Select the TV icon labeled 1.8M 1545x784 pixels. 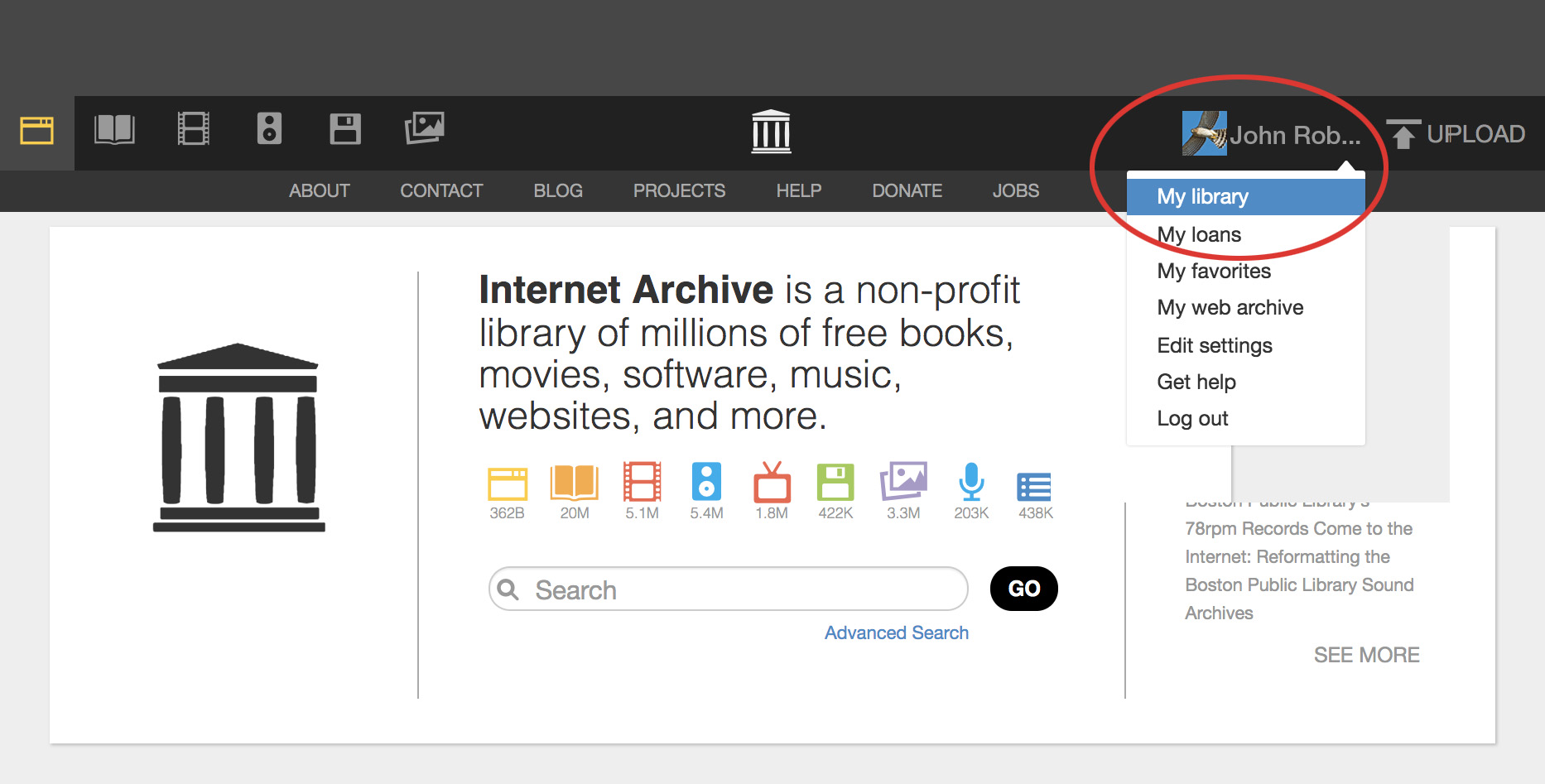click(772, 482)
